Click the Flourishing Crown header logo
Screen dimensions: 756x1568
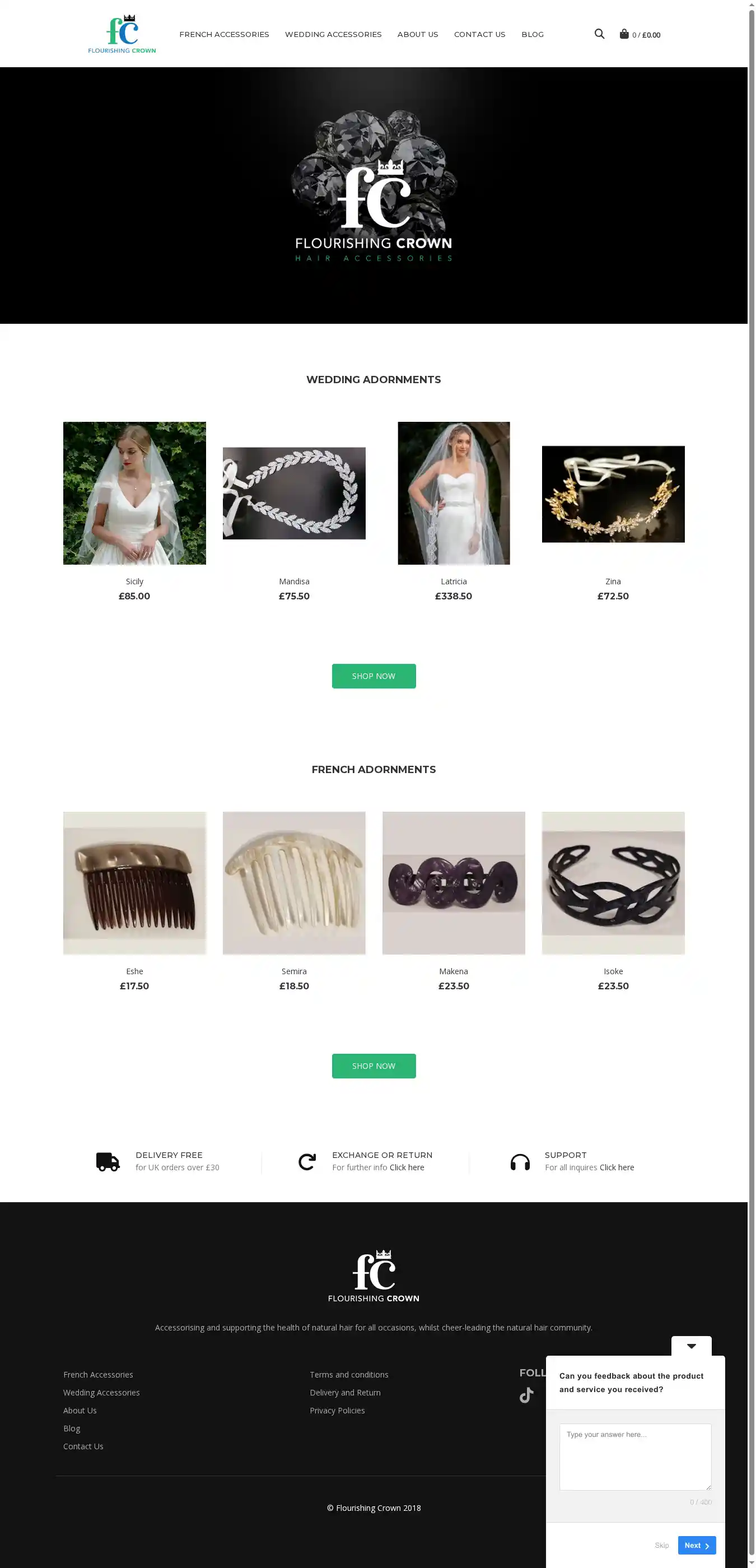[122, 34]
